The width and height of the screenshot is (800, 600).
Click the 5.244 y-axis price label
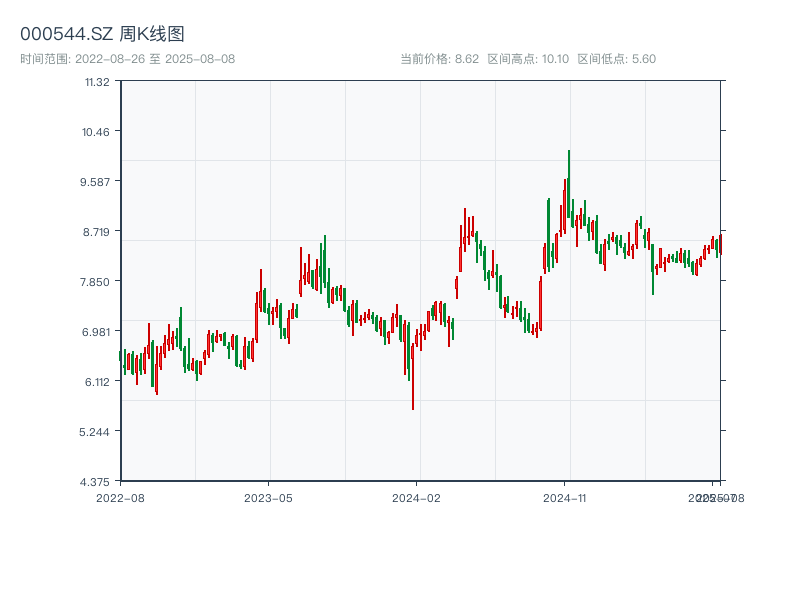point(97,432)
